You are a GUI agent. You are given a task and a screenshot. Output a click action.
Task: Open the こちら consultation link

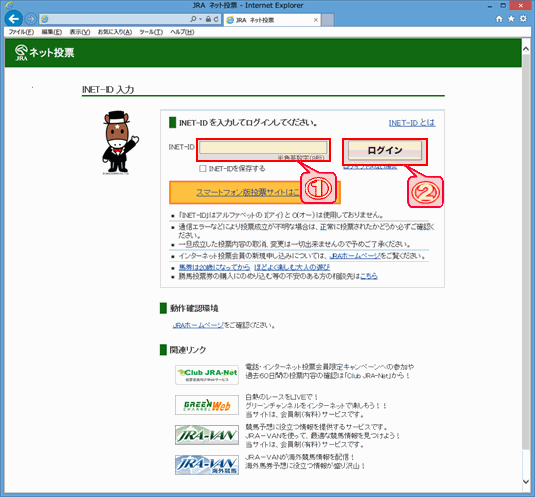(x=369, y=276)
